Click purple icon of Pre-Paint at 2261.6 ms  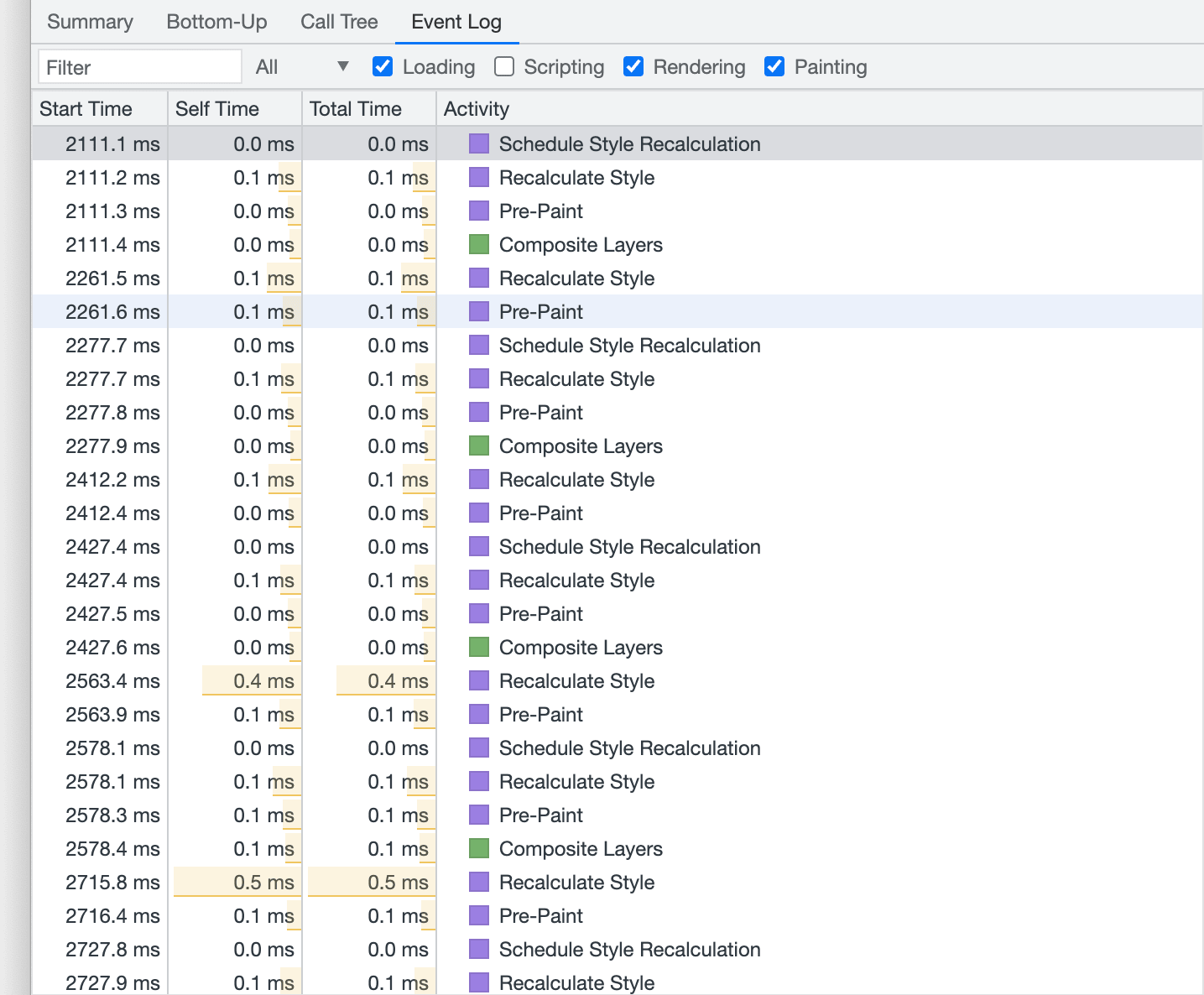coord(479,311)
